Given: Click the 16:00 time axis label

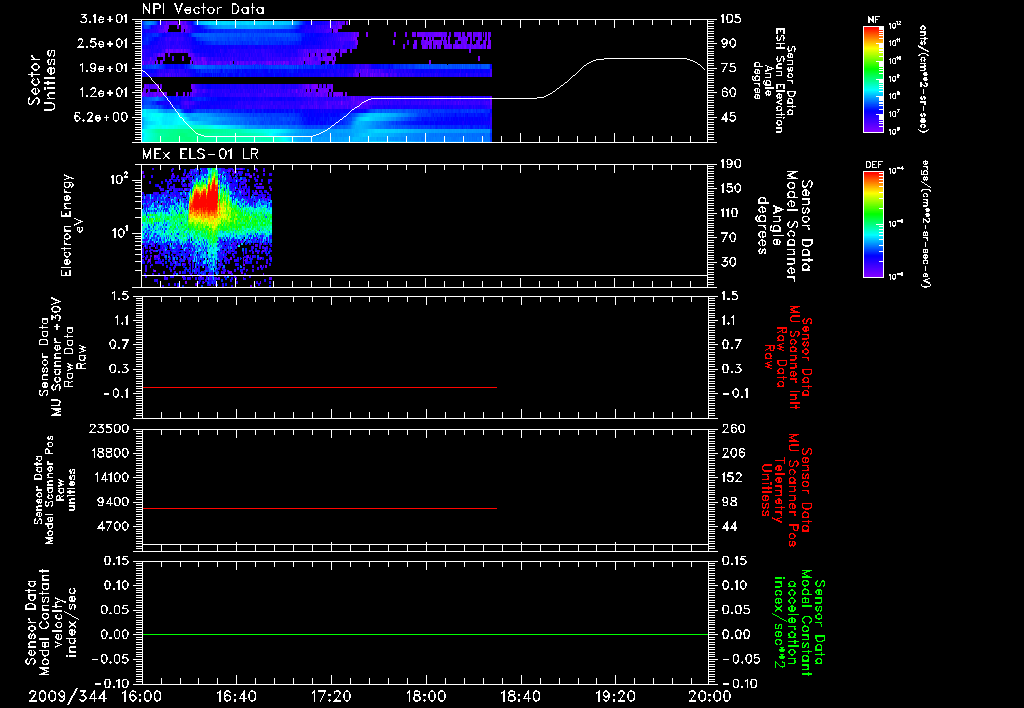Looking at the screenshot, I should pos(142,696).
